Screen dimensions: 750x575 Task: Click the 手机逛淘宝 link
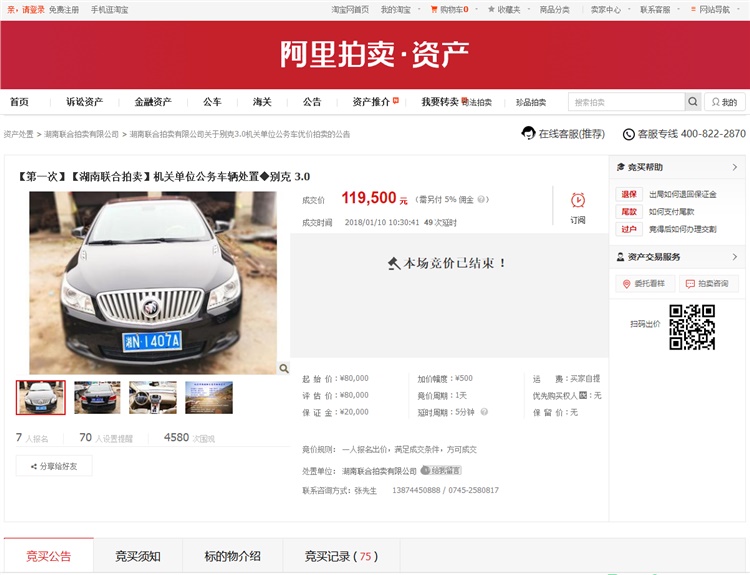click(x=110, y=10)
